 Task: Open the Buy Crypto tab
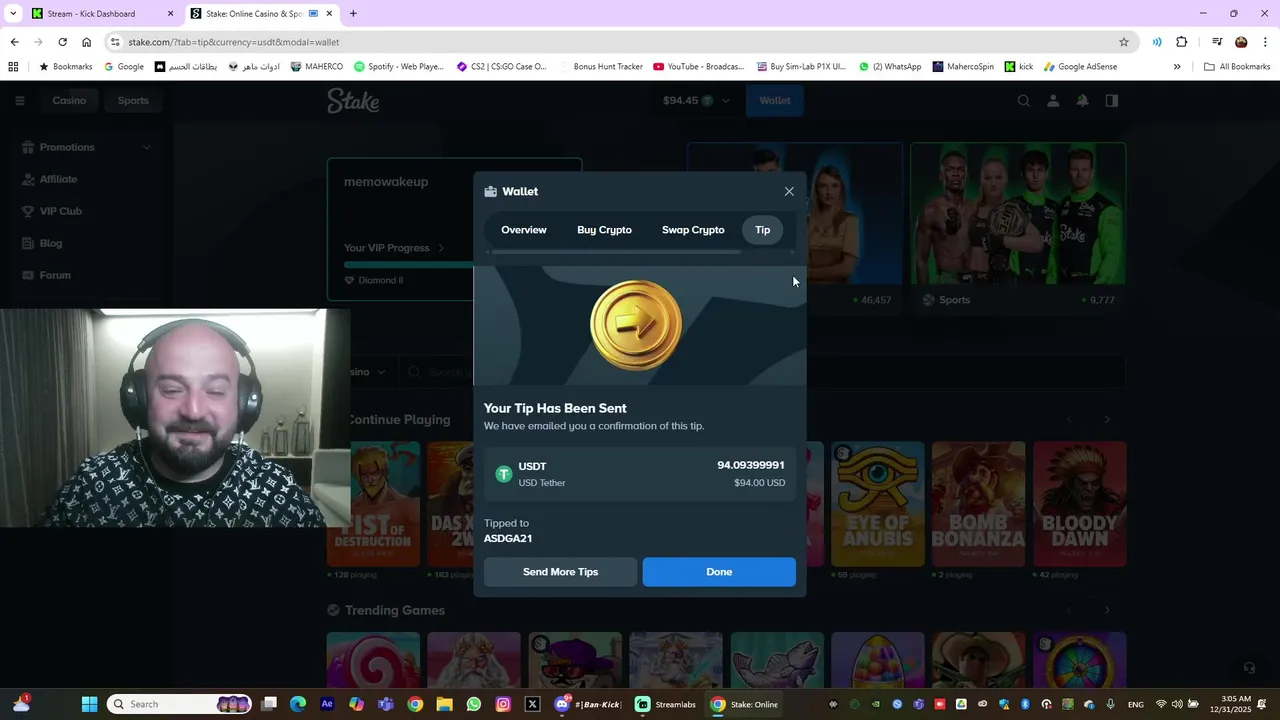[x=604, y=230]
